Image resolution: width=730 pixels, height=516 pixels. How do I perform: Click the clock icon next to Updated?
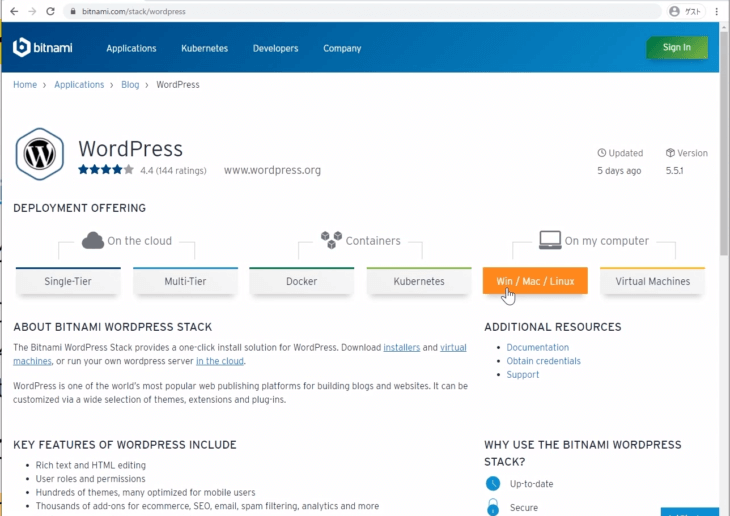(602, 153)
